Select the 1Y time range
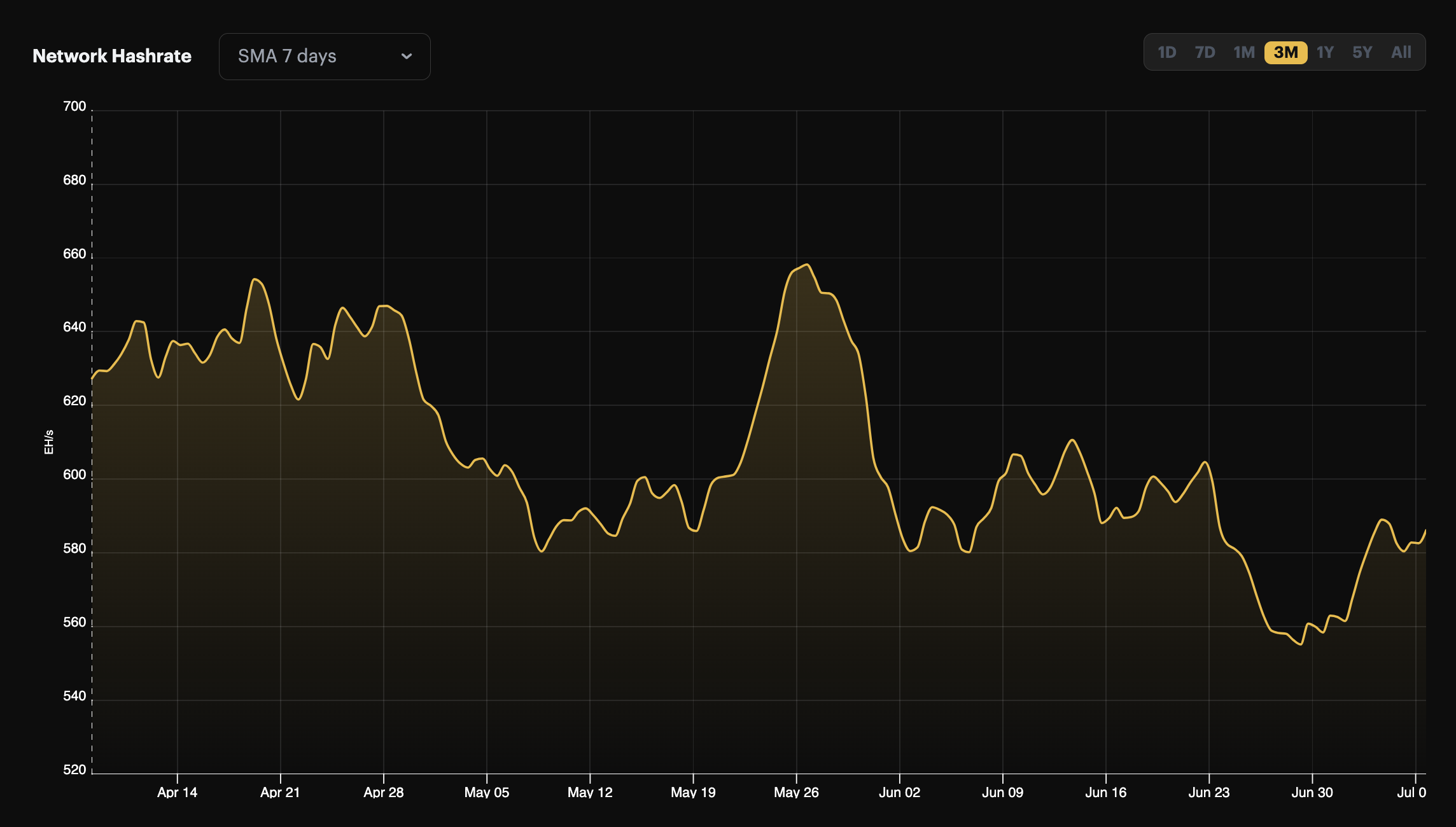This screenshot has width=1456, height=827. pos(1324,53)
